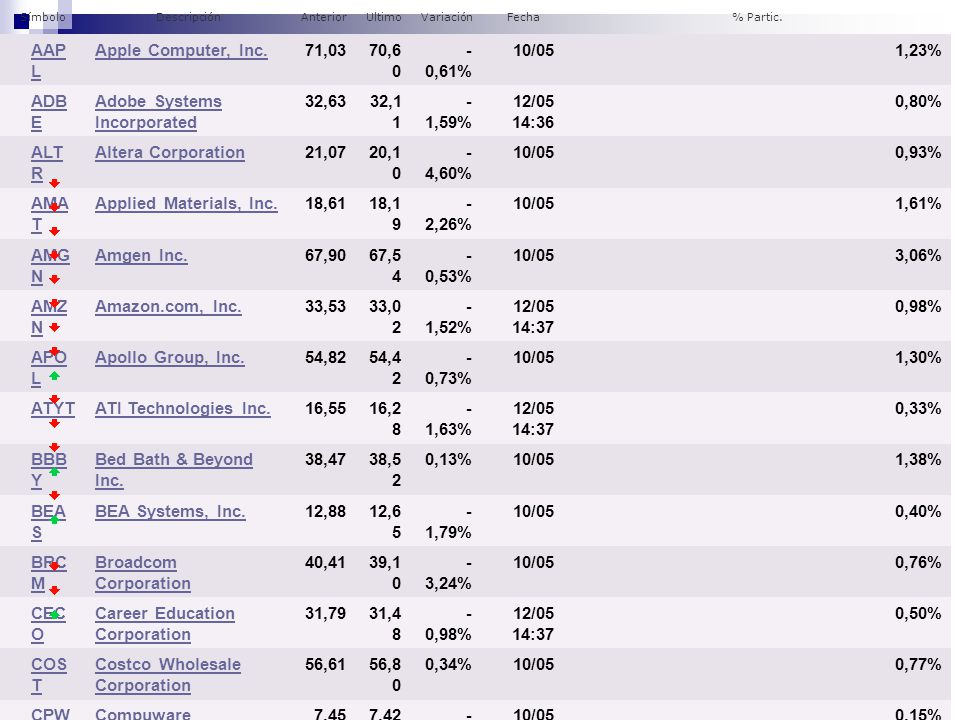This screenshot has width=960, height=720.
Task: Open the Apollo Group, Inc. link
Action: coord(170,357)
